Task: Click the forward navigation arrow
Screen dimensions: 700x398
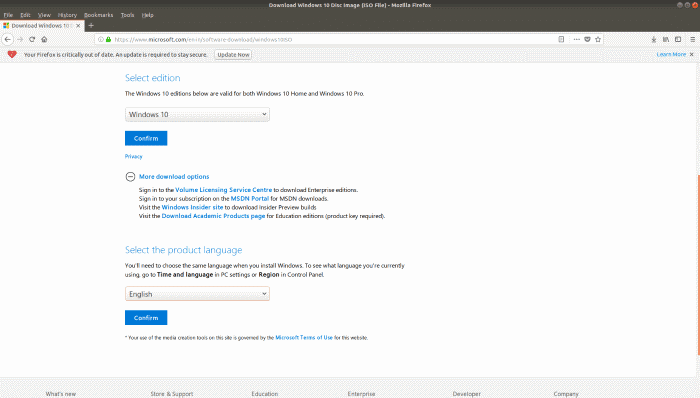Action: pos(20,39)
